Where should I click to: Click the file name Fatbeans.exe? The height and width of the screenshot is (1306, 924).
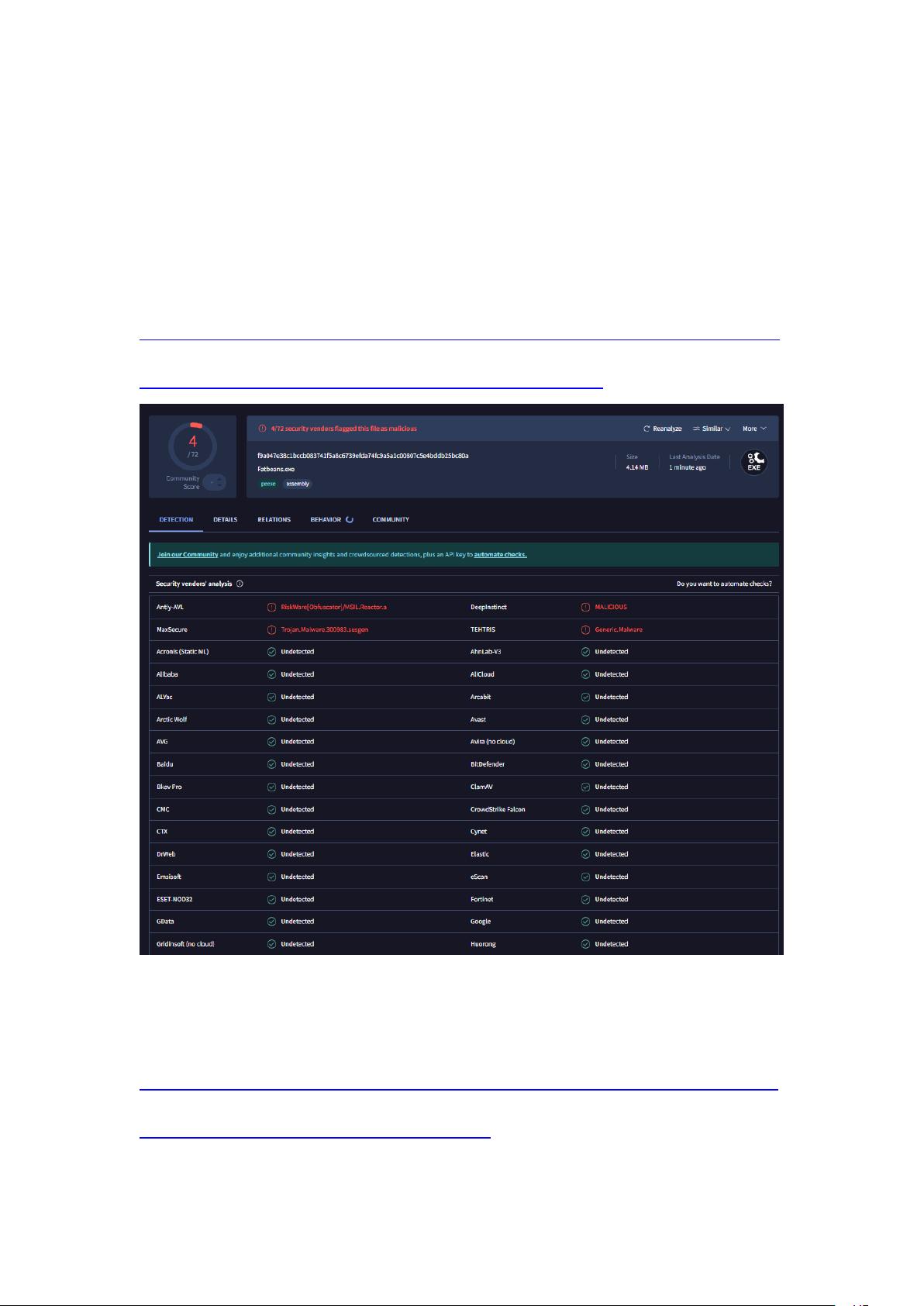[276, 469]
